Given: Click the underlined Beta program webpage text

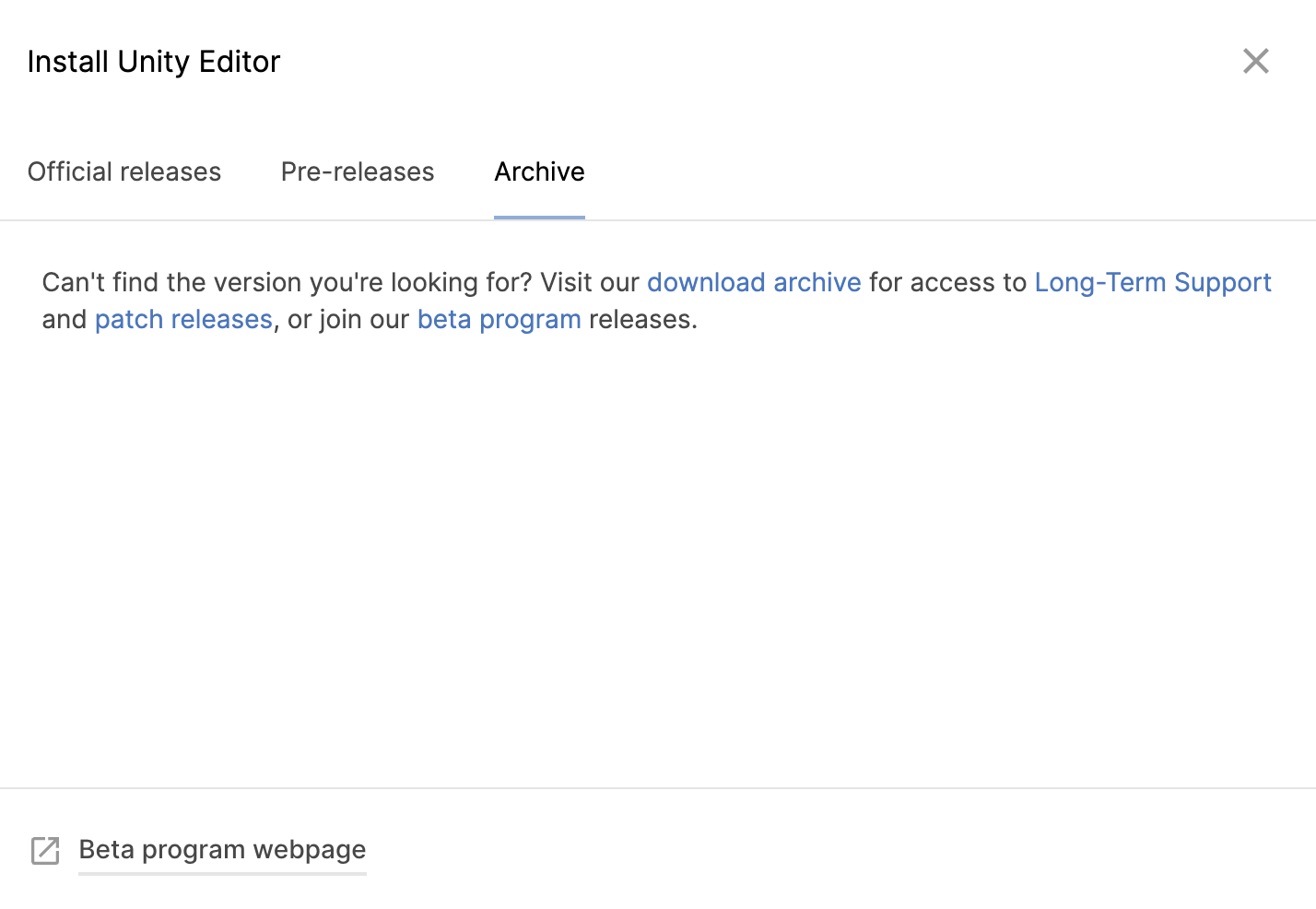Looking at the screenshot, I should click(x=222, y=849).
